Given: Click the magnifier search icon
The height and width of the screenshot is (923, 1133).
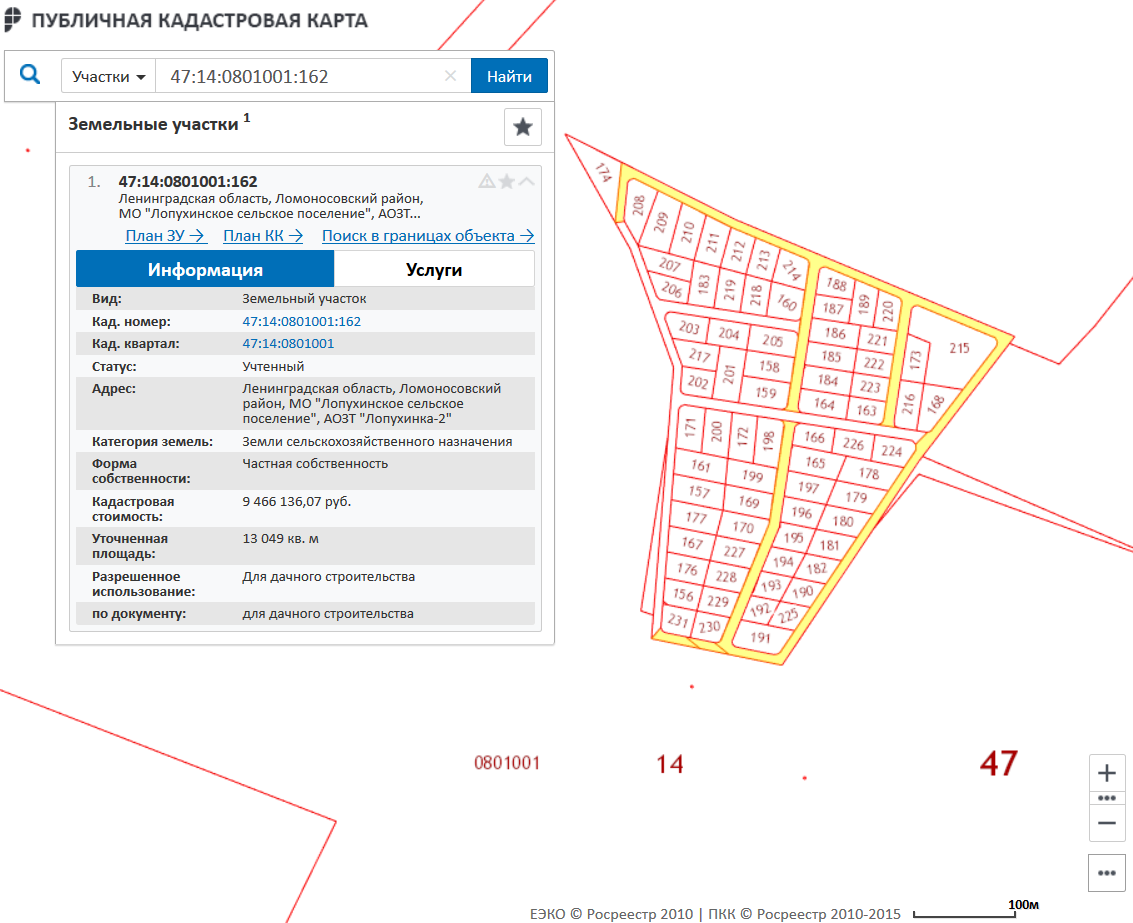Looking at the screenshot, I should 30,74.
